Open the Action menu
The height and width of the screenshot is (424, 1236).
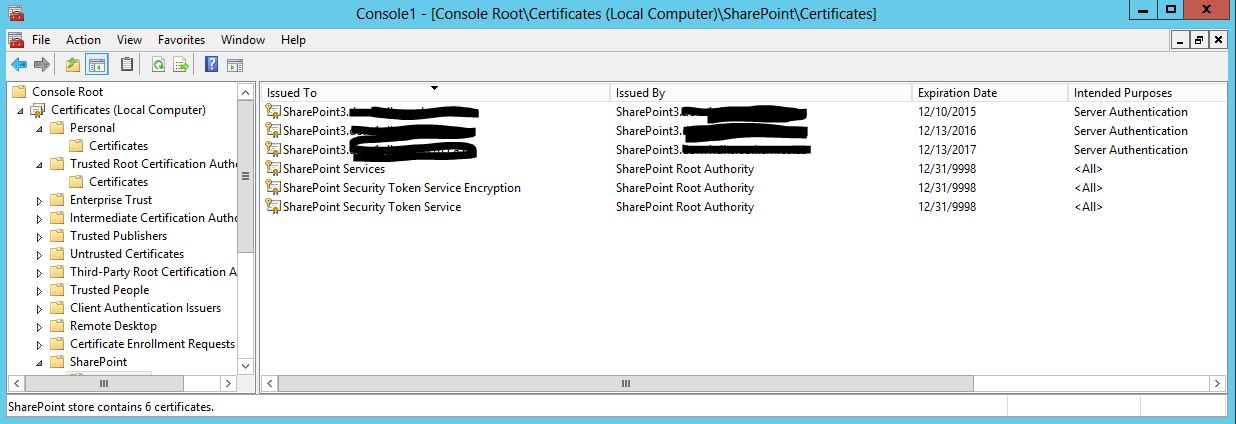(83, 40)
